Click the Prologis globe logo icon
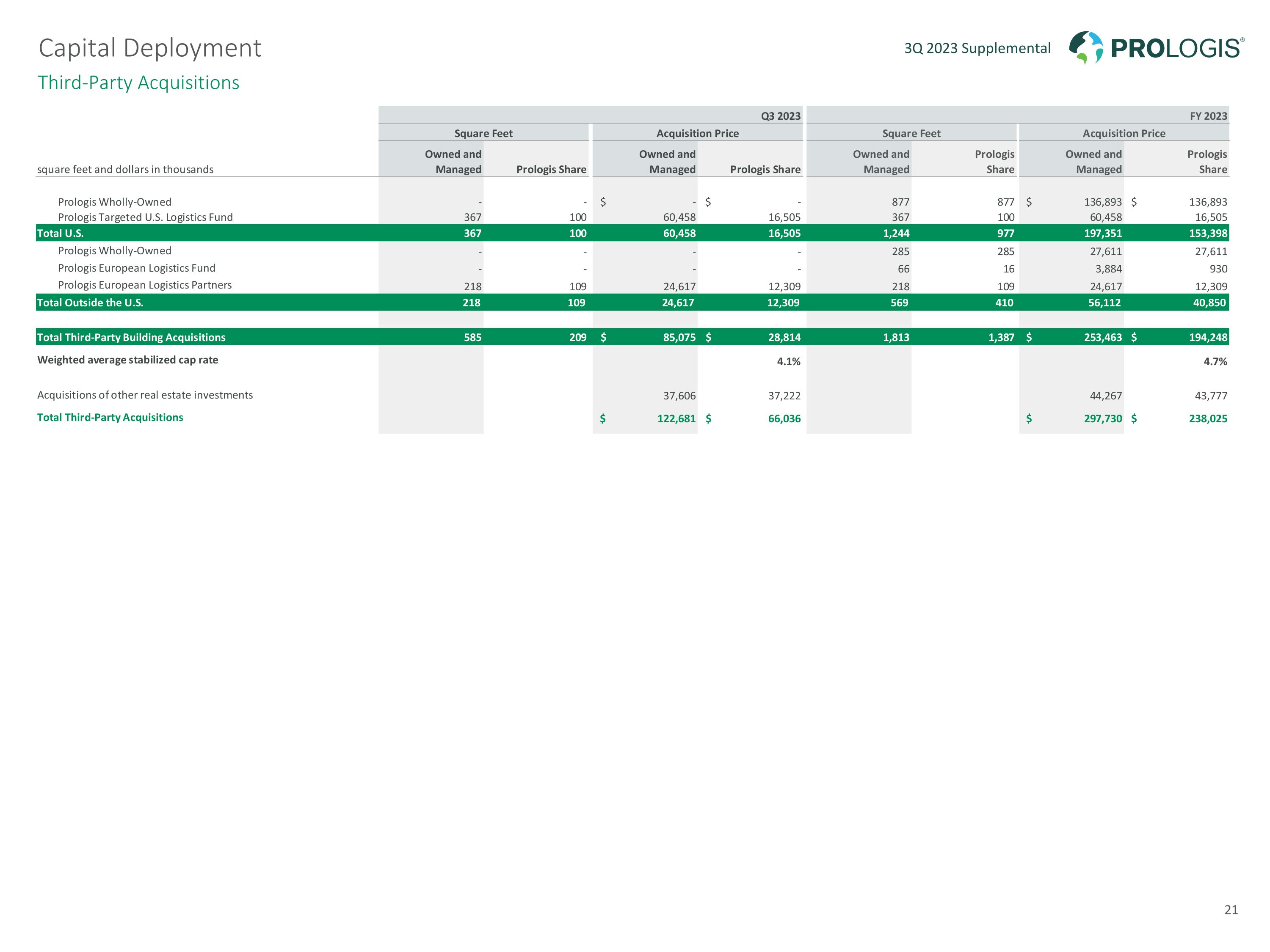The image size is (1270, 952). click(1086, 47)
